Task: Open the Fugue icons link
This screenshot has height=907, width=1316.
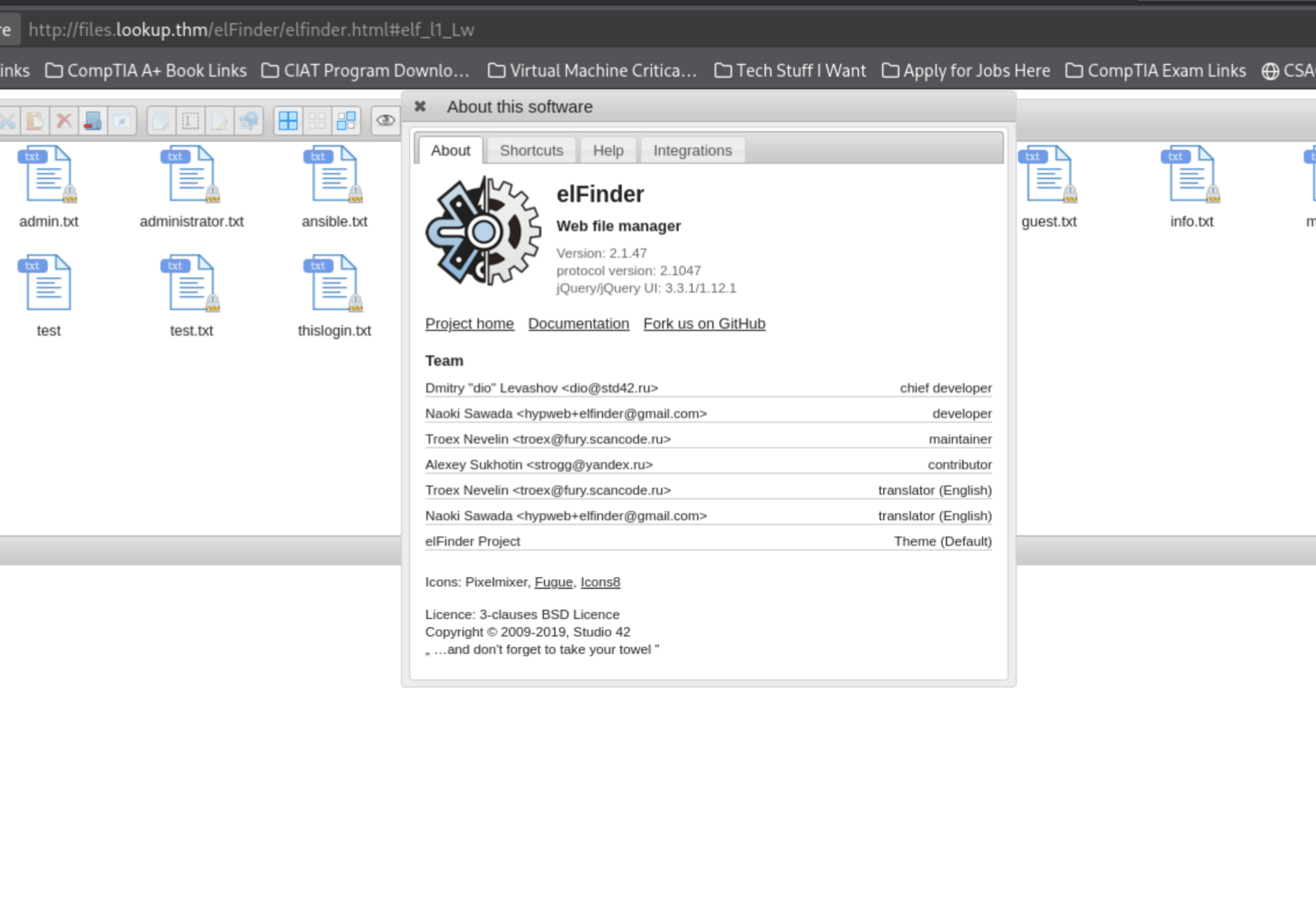Action: point(553,582)
